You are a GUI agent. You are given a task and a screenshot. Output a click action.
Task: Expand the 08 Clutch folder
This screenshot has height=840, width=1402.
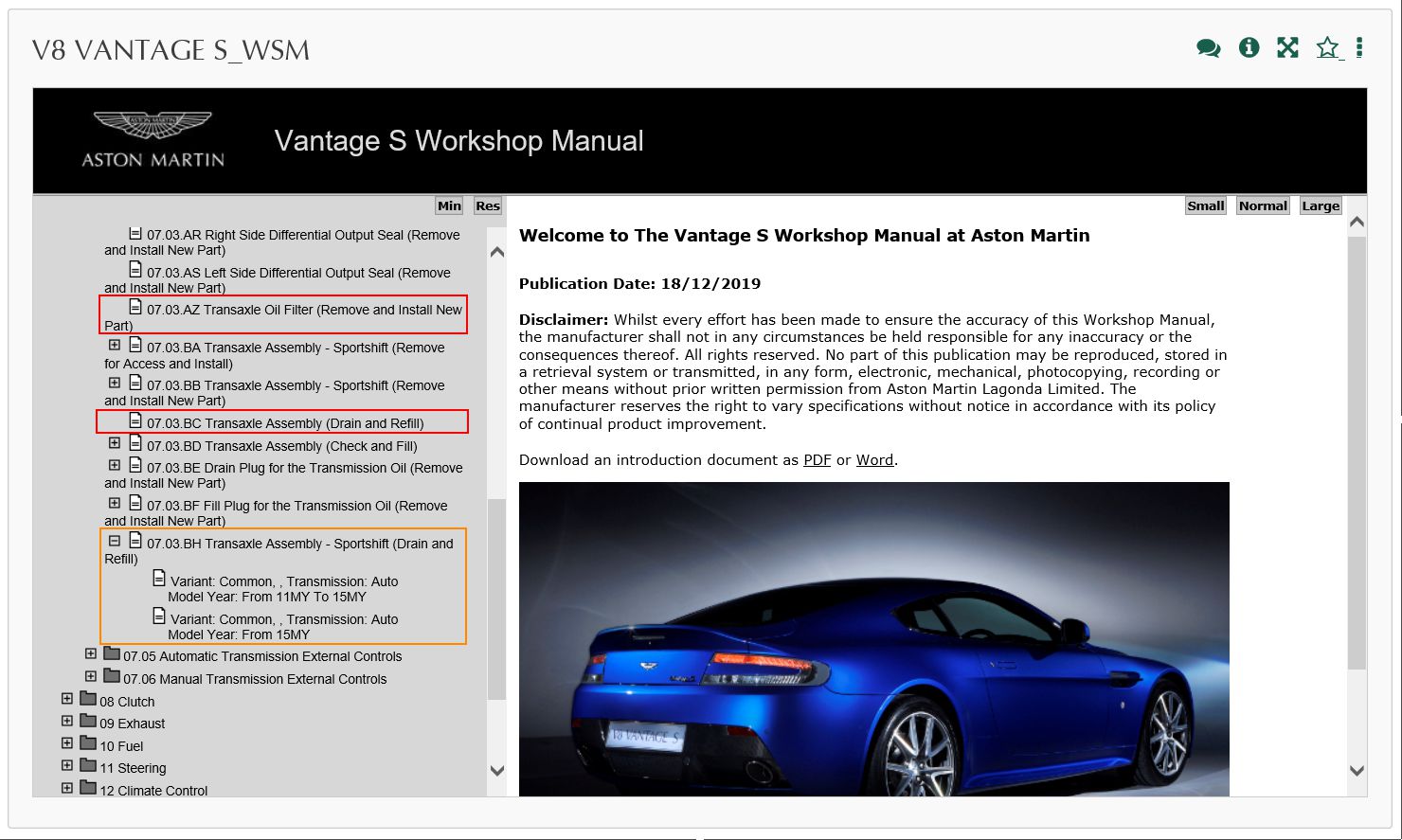(67, 699)
